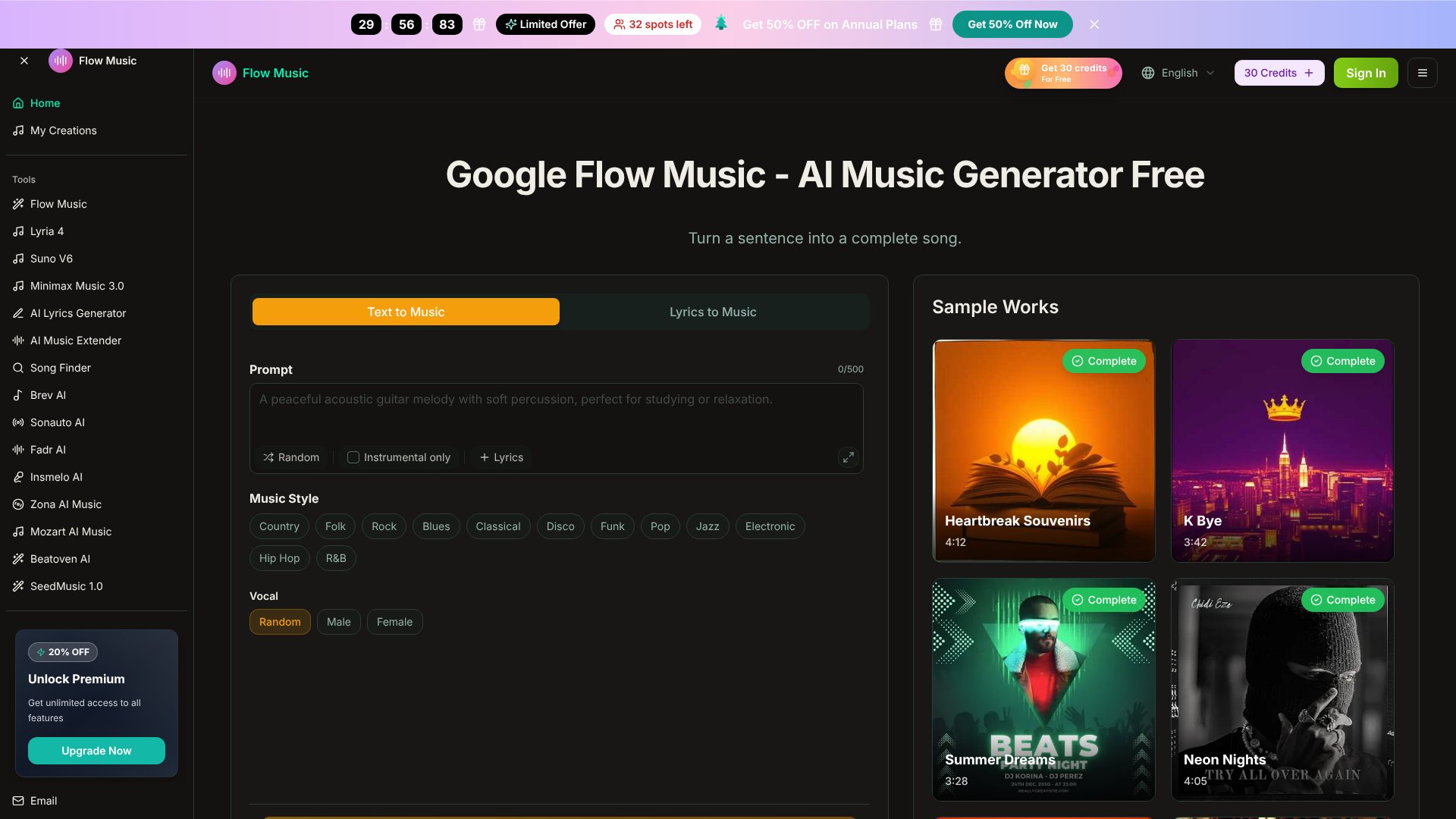1456x819 pixels.
Task: Select the Classical music style
Action: pos(498,526)
